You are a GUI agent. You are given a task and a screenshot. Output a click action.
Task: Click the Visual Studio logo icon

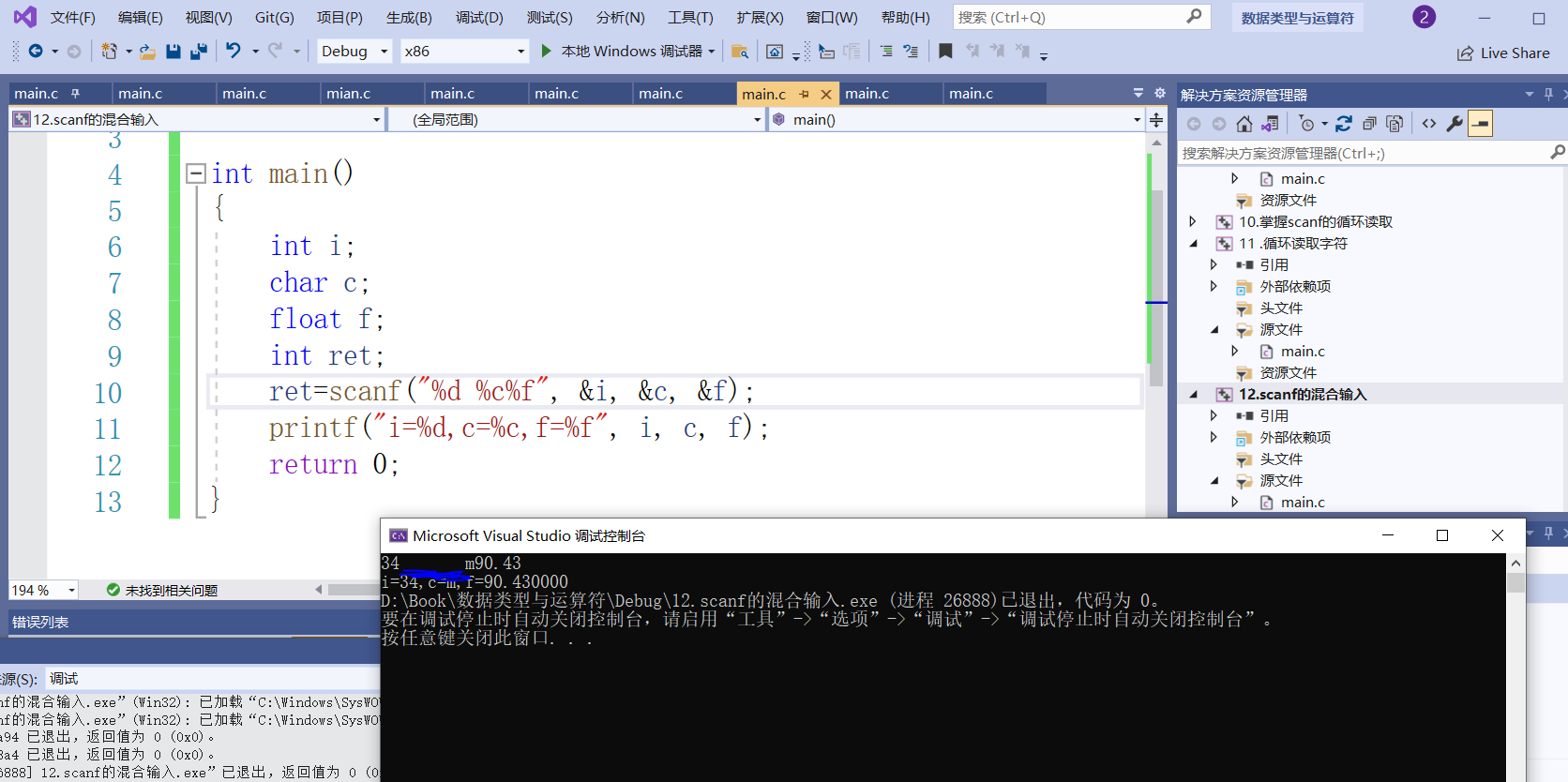[24, 17]
